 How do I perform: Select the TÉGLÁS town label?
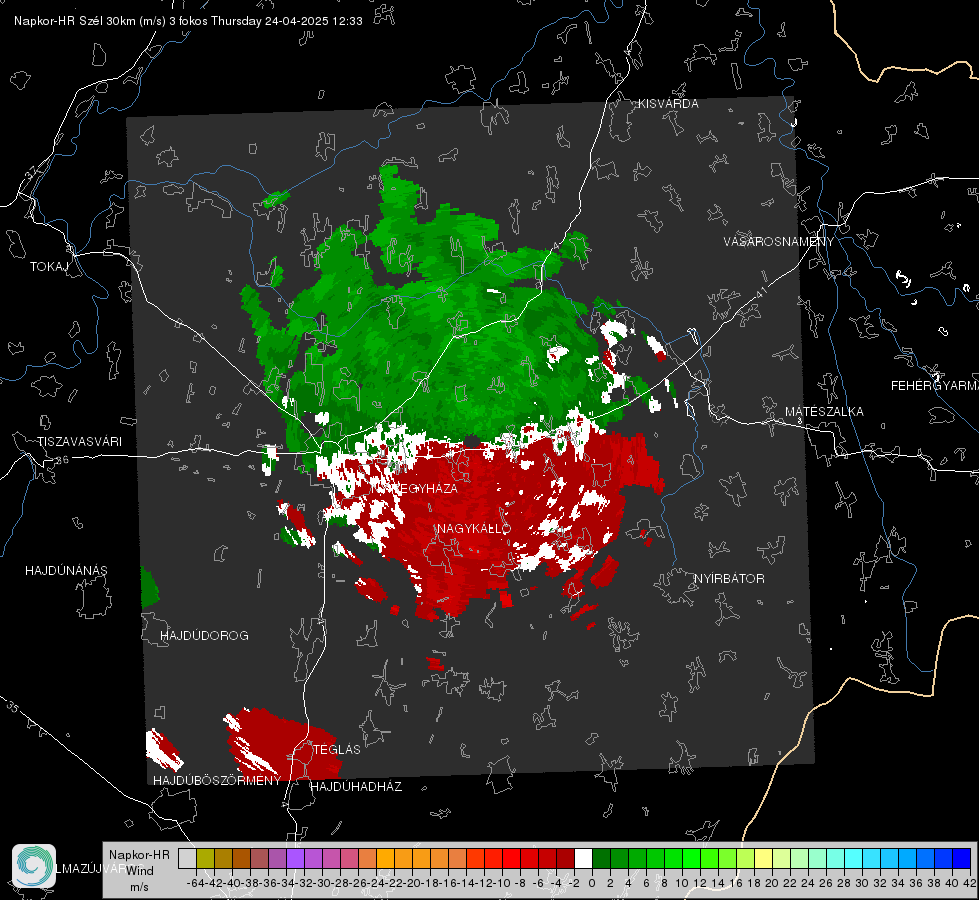(x=337, y=749)
